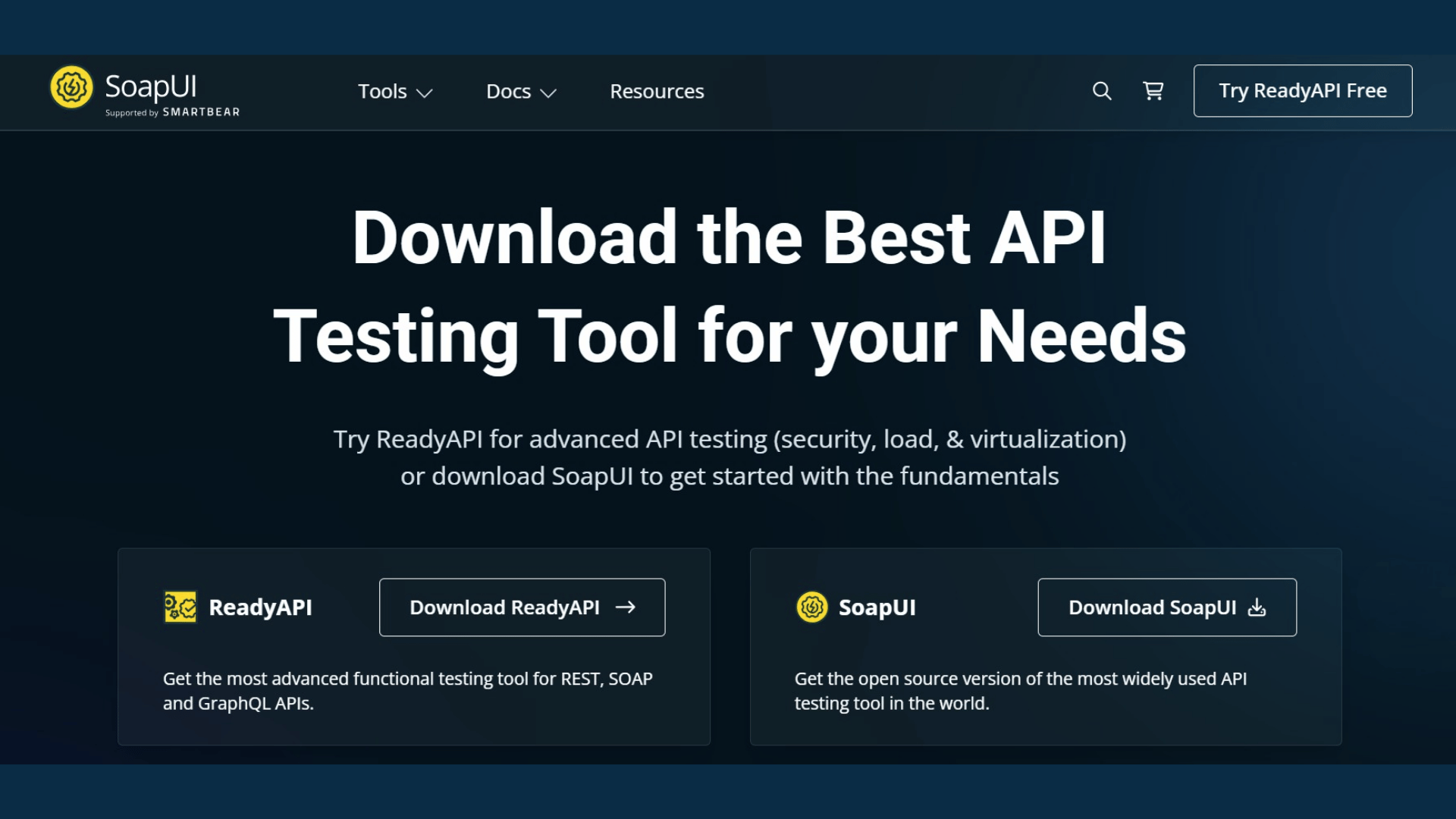Click Try ReadyAPI Free button
1456x819 pixels.
1303,91
